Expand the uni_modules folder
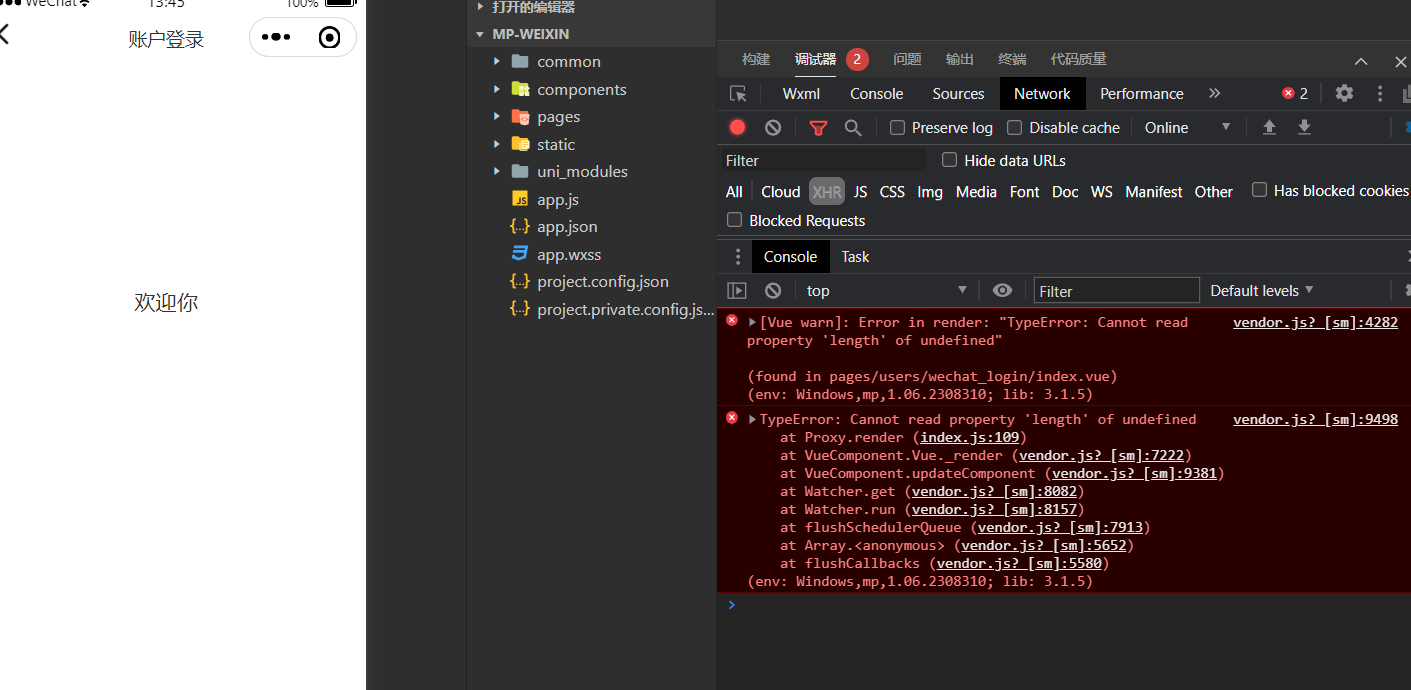The height and width of the screenshot is (690, 1411). click(x=497, y=171)
